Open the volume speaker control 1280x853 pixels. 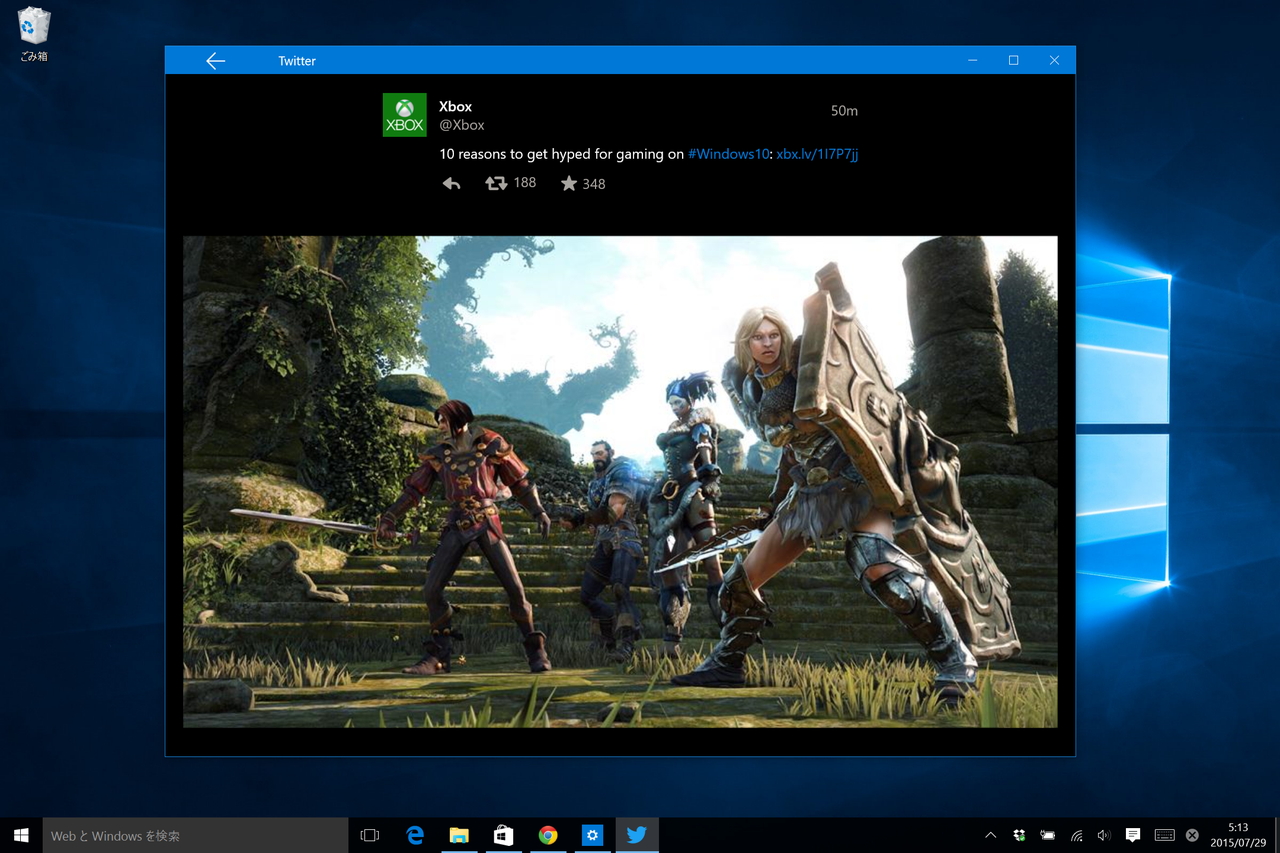[x=1104, y=835]
